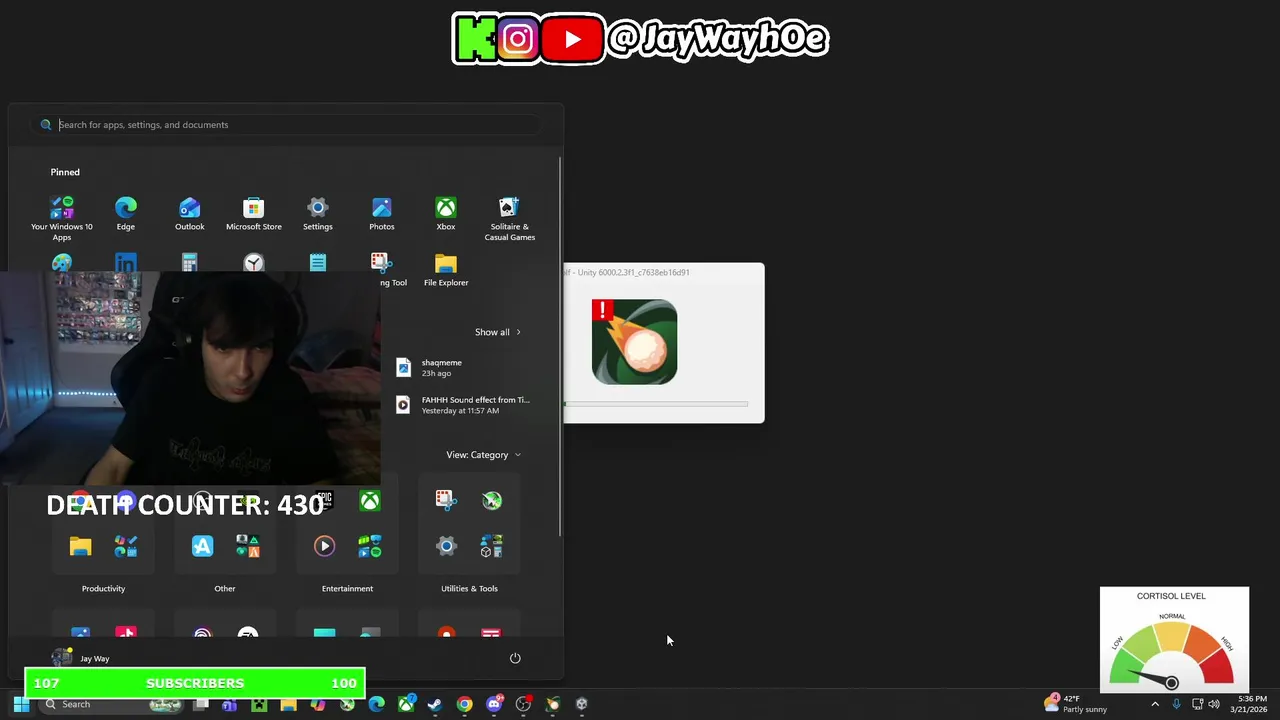Open Copilot from the taskbar
Viewport: 1280px width, 720px height.
pos(318,704)
